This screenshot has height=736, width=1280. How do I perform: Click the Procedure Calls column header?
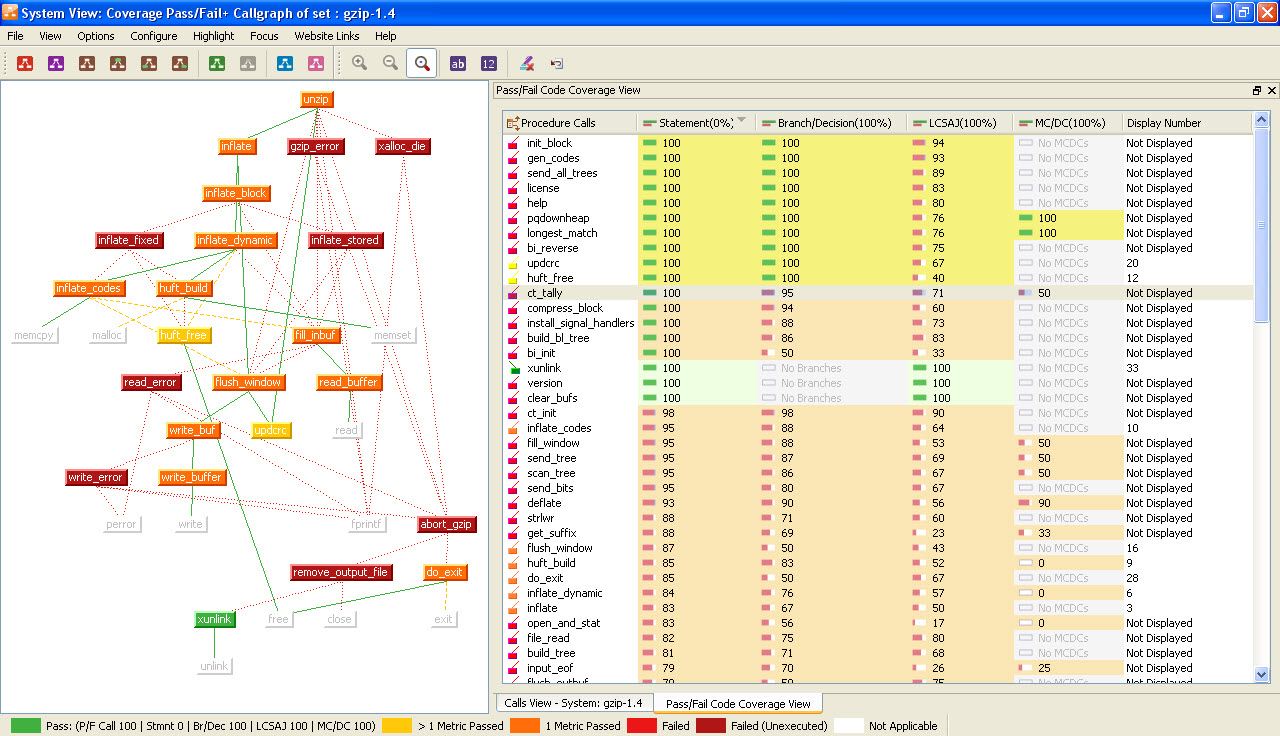click(x=558, y=123)
